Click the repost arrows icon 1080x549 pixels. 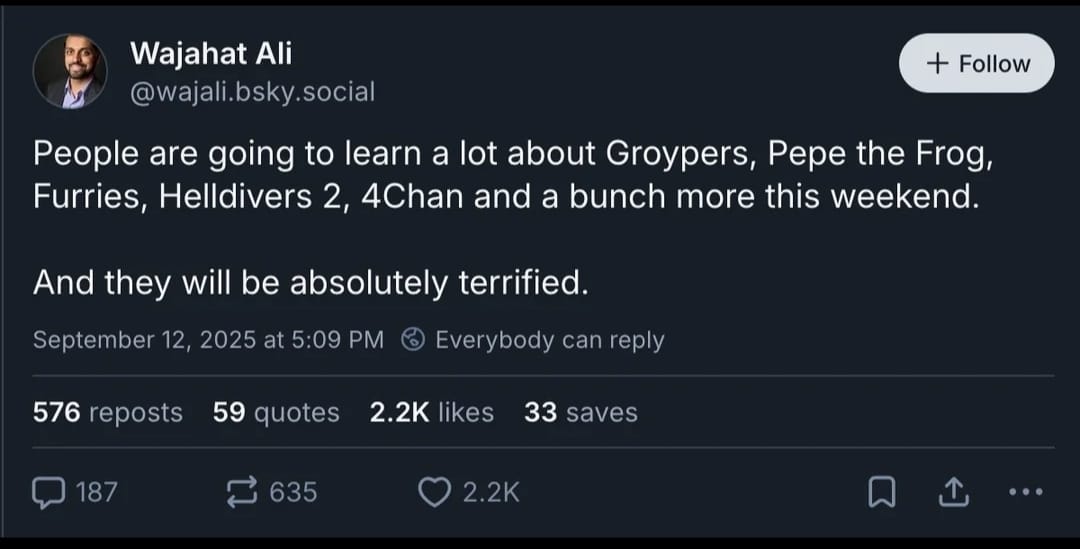(x=241, y=491)
